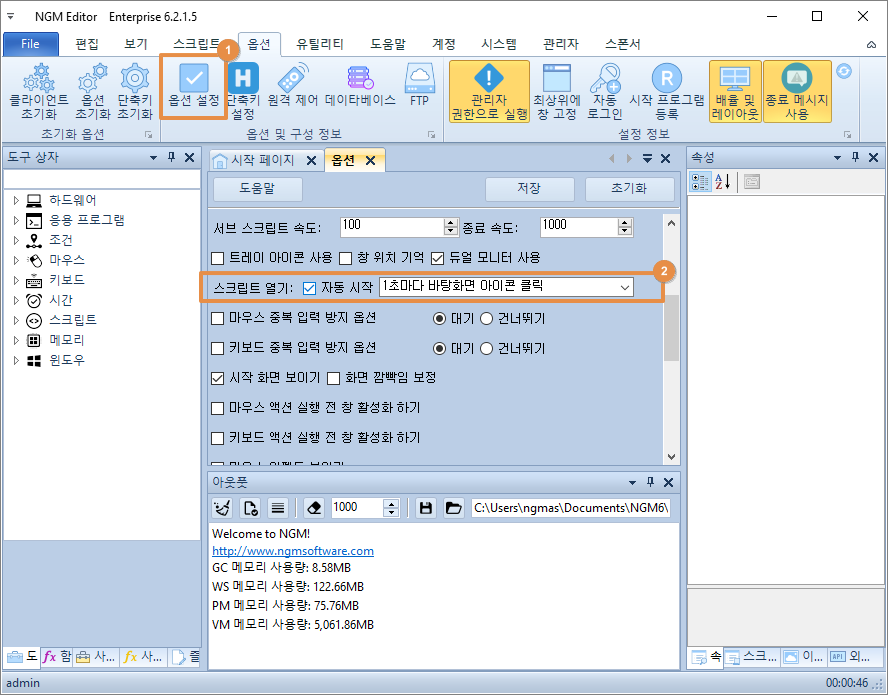
Task: Expand the 응용 프로그램 tree node
Action: (16, 220)
